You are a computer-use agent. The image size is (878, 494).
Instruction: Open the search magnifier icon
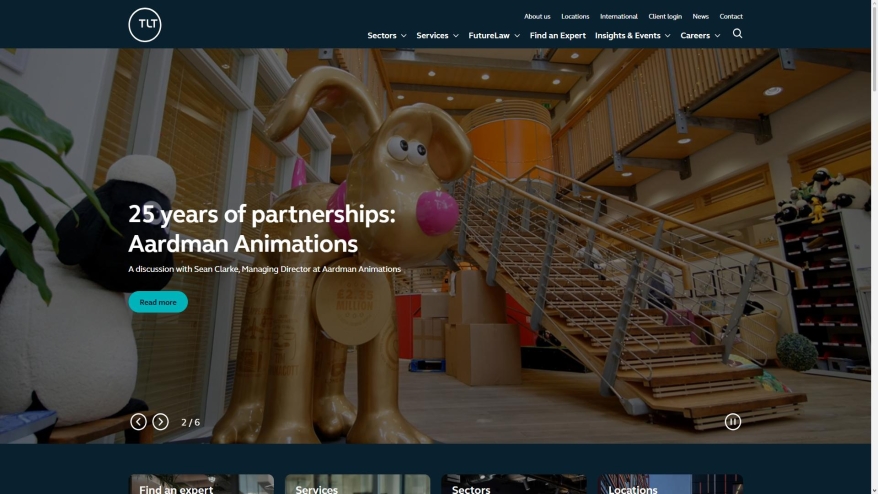tap(737, 34)
